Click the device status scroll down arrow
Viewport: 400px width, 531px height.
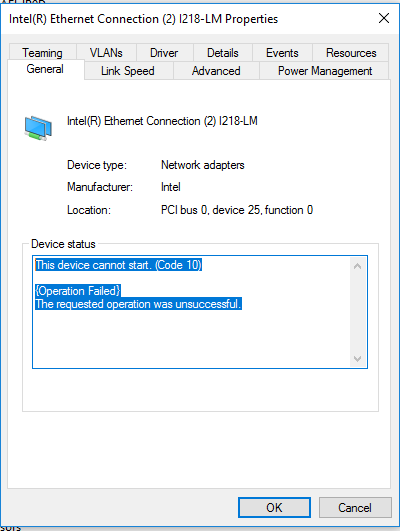(357, 358)
